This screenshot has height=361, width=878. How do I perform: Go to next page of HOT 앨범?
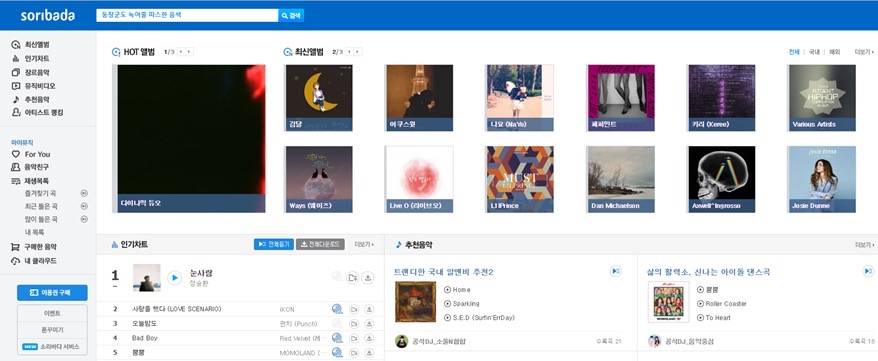tap(189, 52)
